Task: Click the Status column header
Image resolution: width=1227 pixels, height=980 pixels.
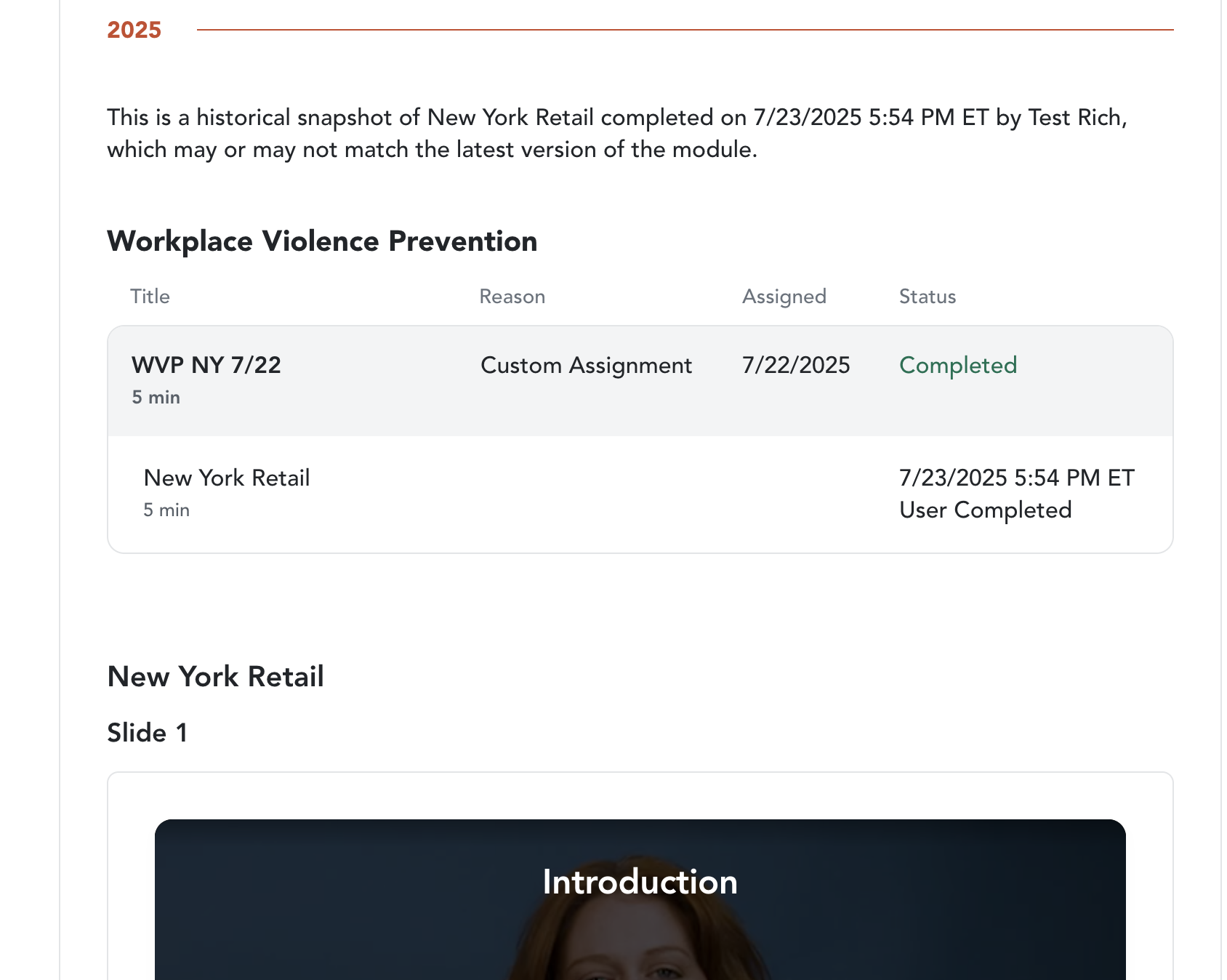Action: tap(928, 297)
